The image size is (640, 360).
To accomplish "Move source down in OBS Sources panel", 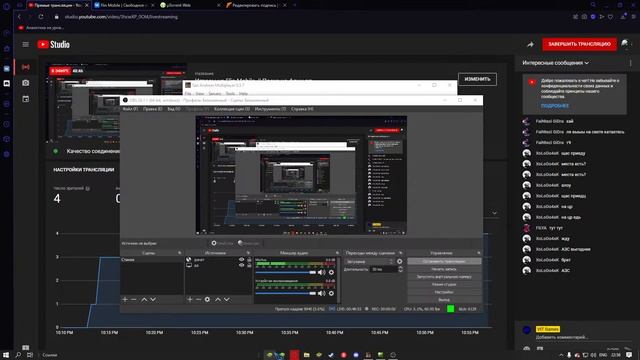I will (227, 300).
